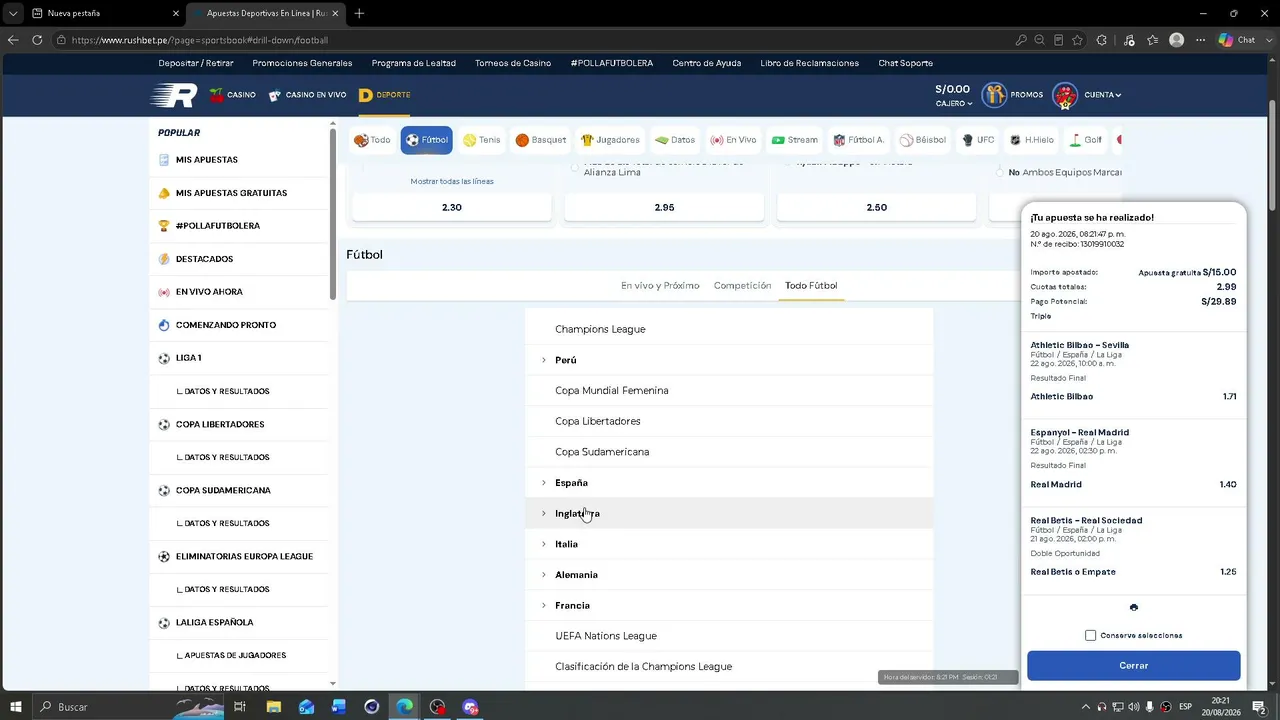Open the Cuenta dropdown menu
The image size is (1280, 720).
pyautogui.click(x=1103, y=95)
